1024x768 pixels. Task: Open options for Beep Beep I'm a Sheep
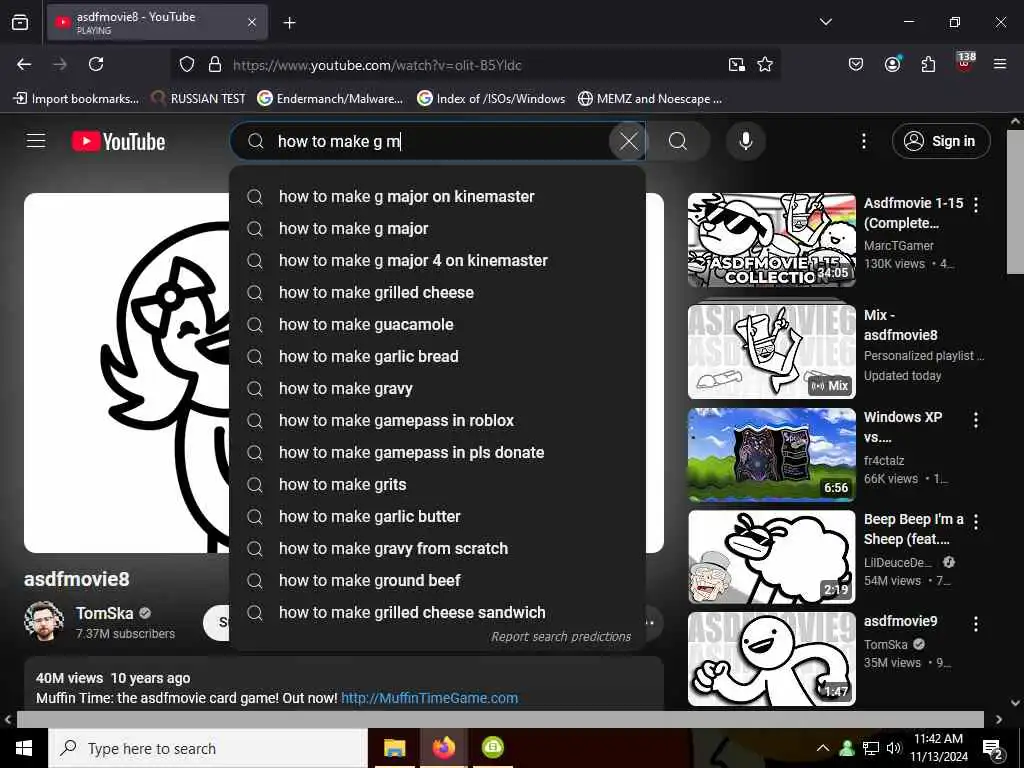(x=976, y=521)
